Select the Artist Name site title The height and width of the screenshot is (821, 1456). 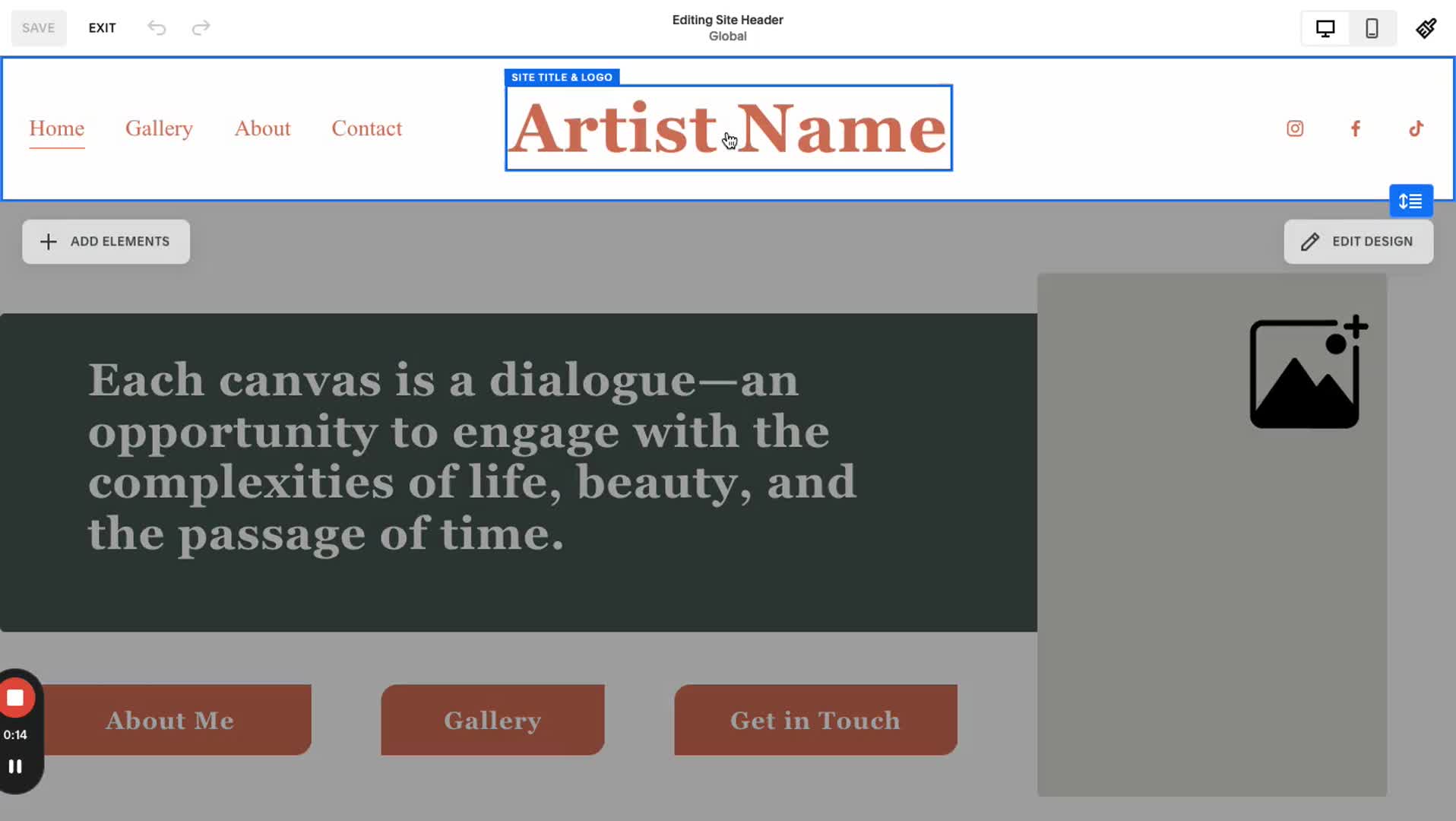729,128
